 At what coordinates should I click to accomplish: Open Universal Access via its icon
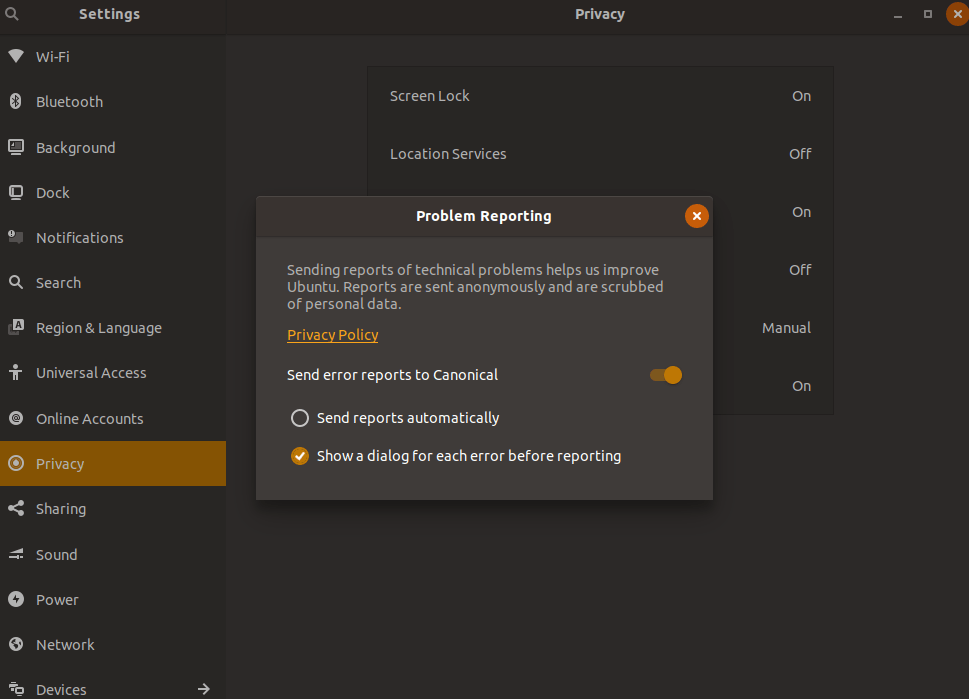click(x=15, y=372)
